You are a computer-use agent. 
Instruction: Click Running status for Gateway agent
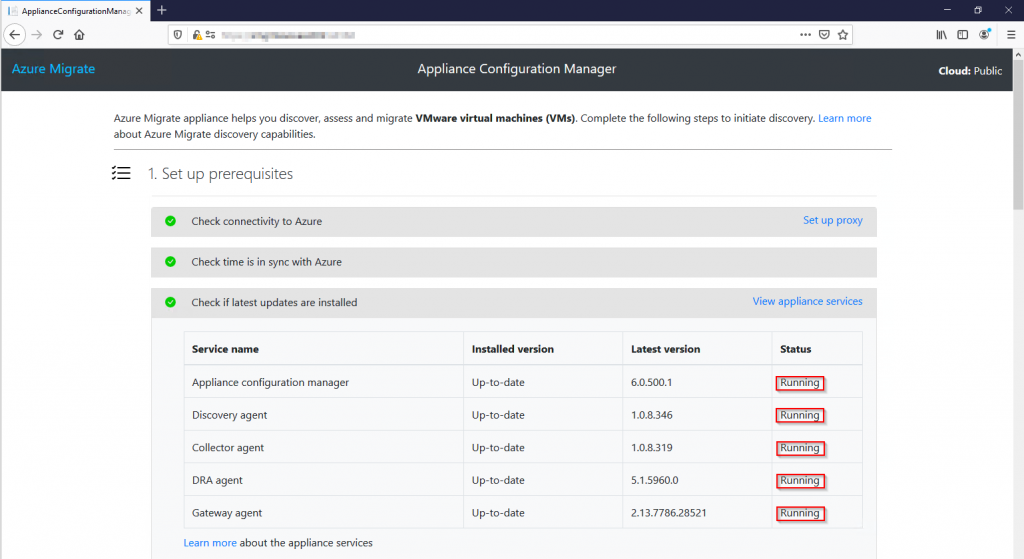(x=799, y=513)
